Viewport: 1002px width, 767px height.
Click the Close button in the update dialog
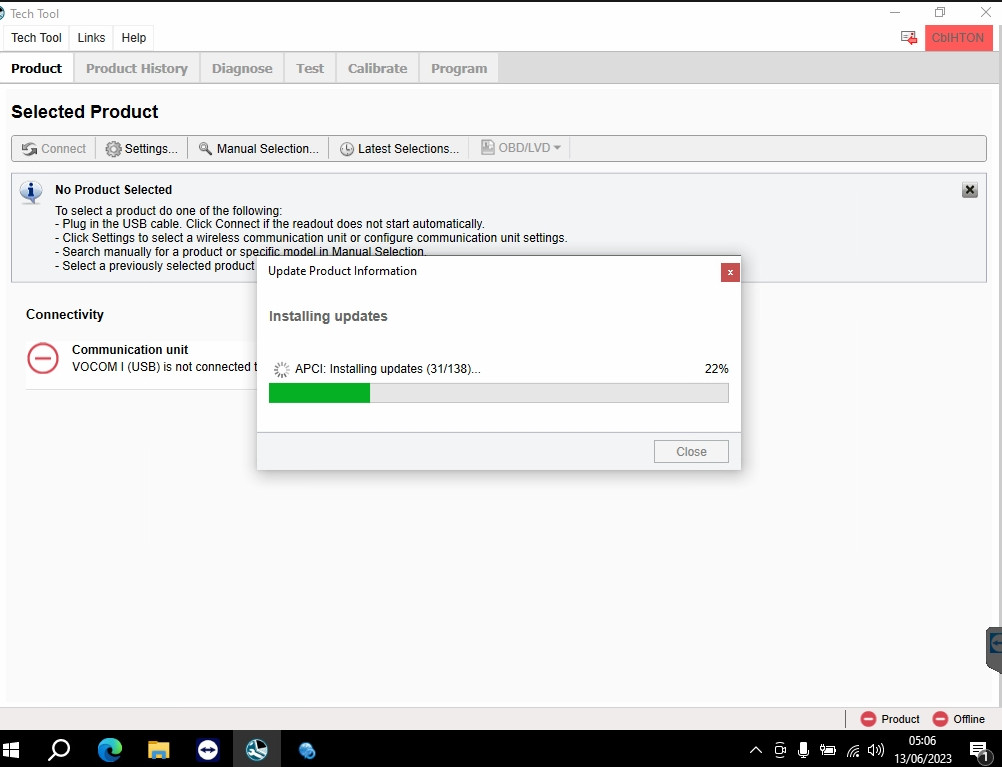click(x=691, y=451)
